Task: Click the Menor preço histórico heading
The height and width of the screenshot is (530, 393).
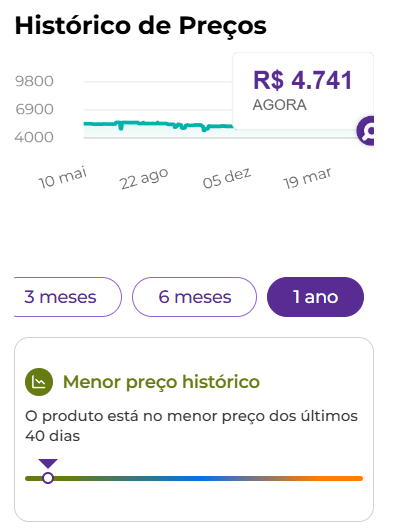Action: click(161, 382)
